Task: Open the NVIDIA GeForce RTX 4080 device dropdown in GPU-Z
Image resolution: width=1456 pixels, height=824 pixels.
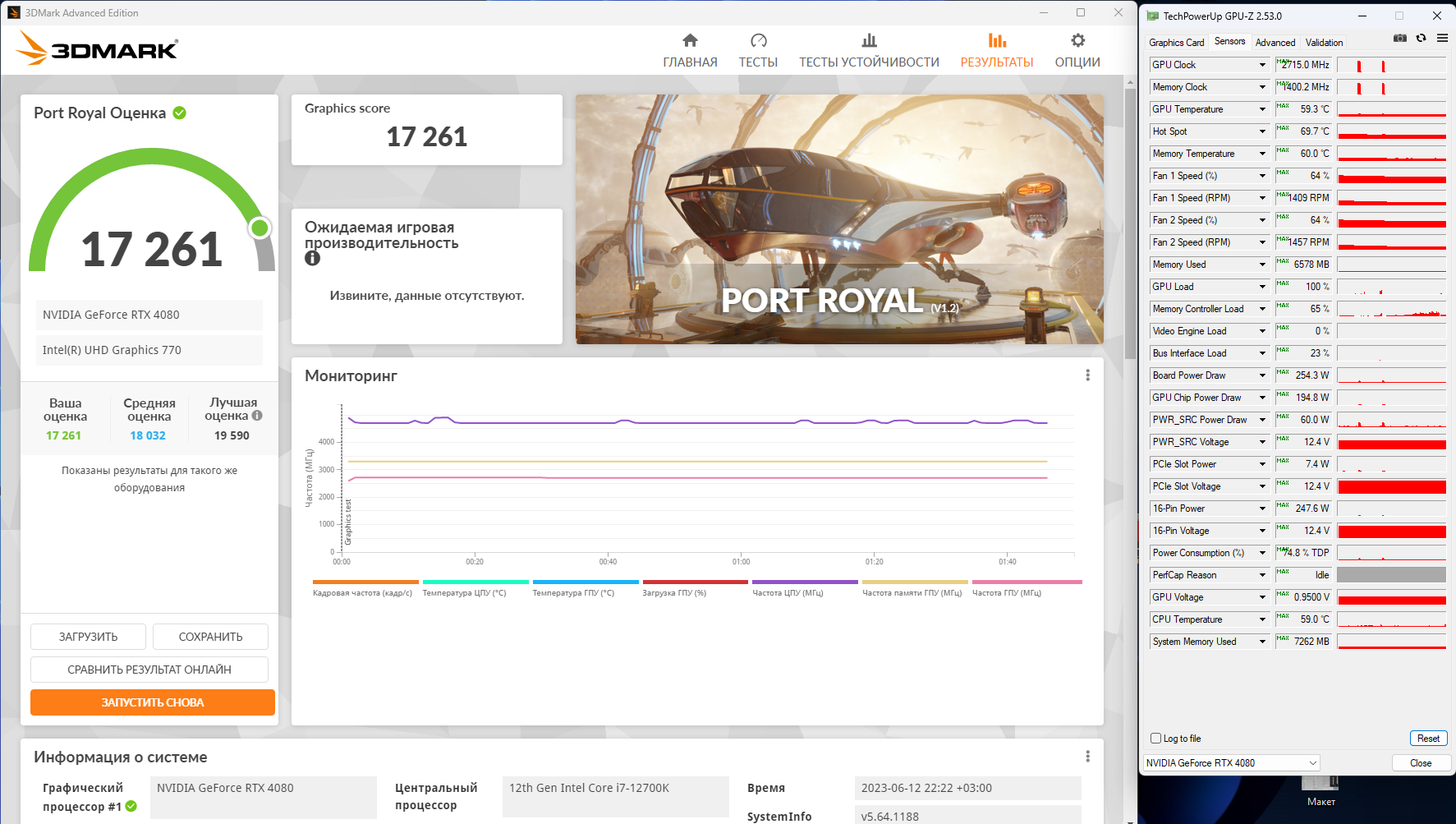Action: point(1231,763)
